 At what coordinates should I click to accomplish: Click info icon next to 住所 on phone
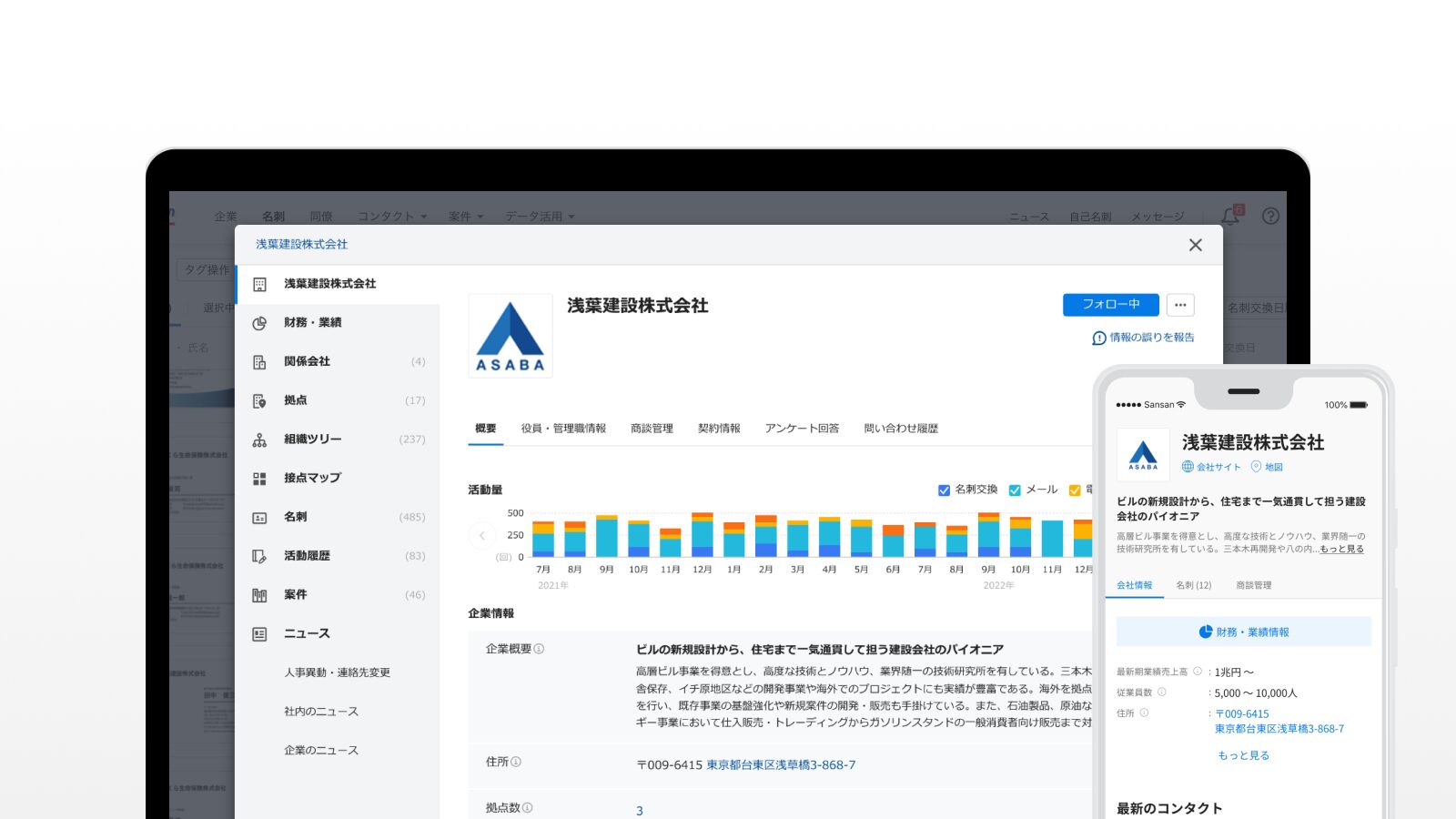click(1145, 713)
